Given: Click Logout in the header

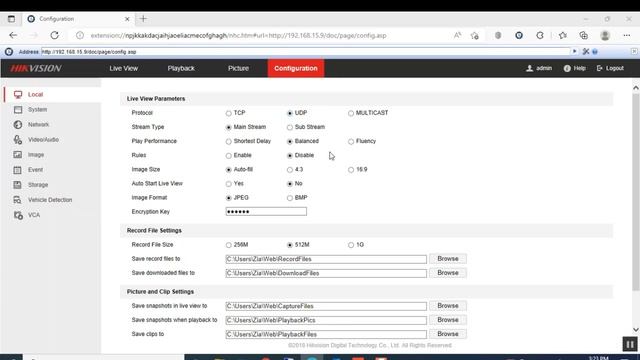Looking at the screenshot, I should click(610, 68).
